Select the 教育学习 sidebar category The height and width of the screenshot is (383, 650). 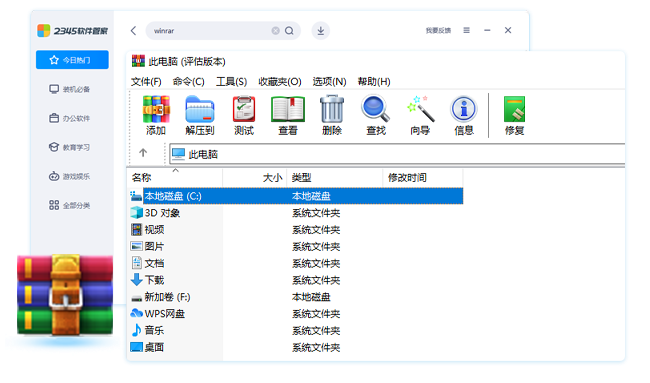(70, 147)
